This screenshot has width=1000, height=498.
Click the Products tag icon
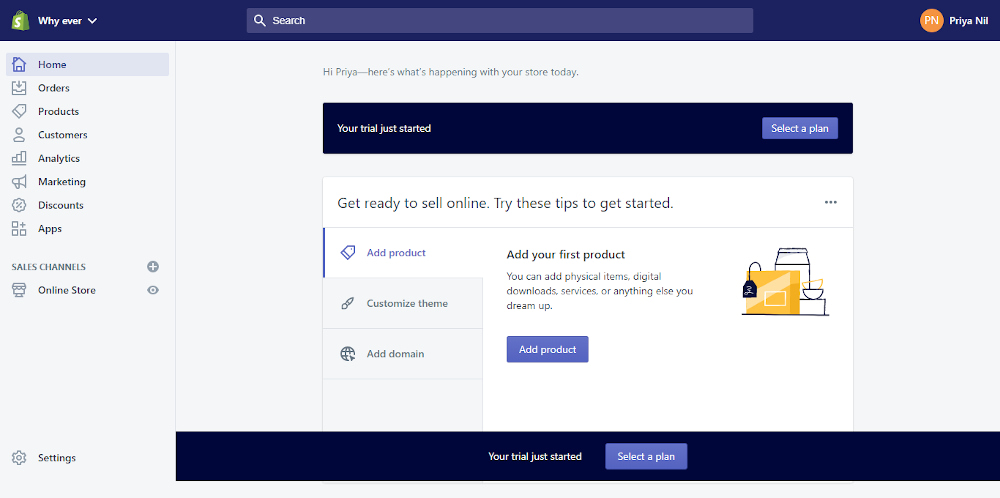pos(19,111)
